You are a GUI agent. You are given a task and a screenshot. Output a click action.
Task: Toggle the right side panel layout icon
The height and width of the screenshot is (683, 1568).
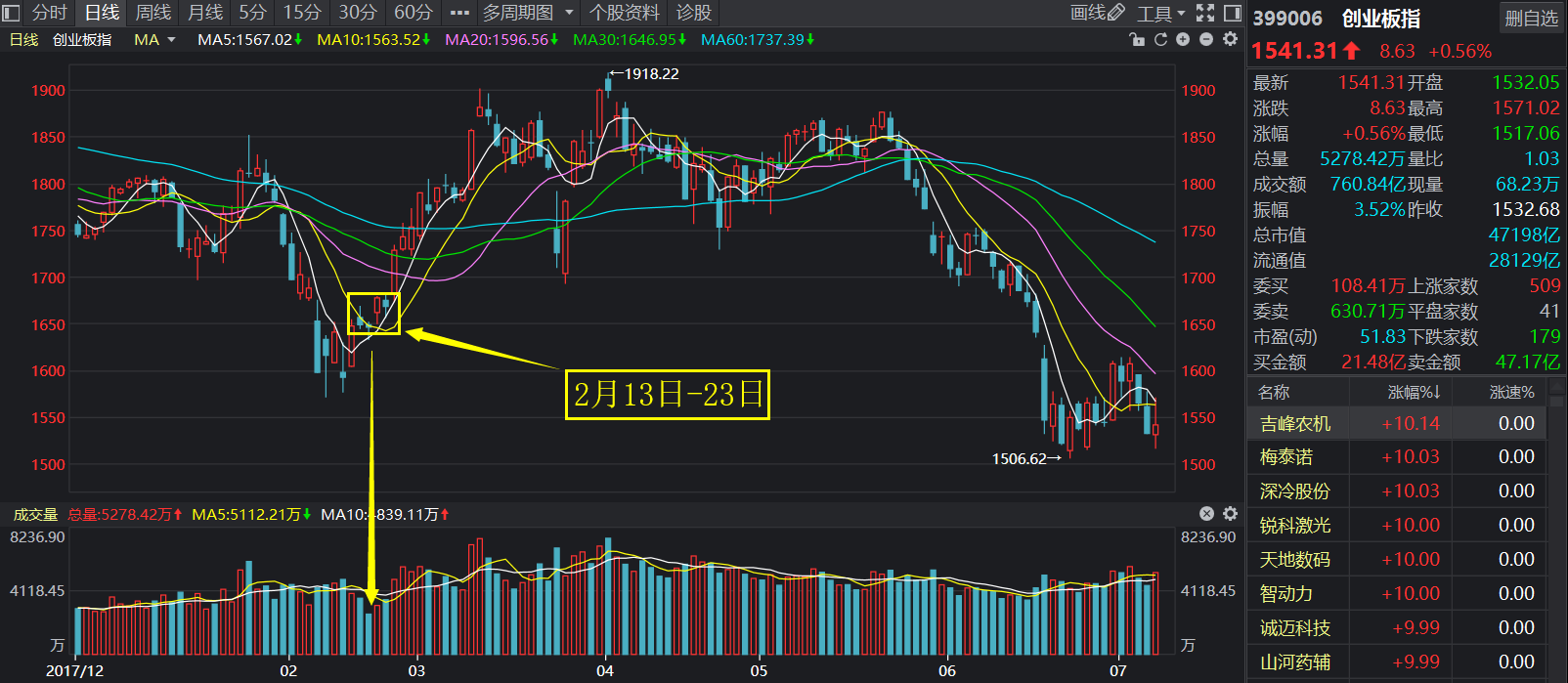coord(1233,13)
